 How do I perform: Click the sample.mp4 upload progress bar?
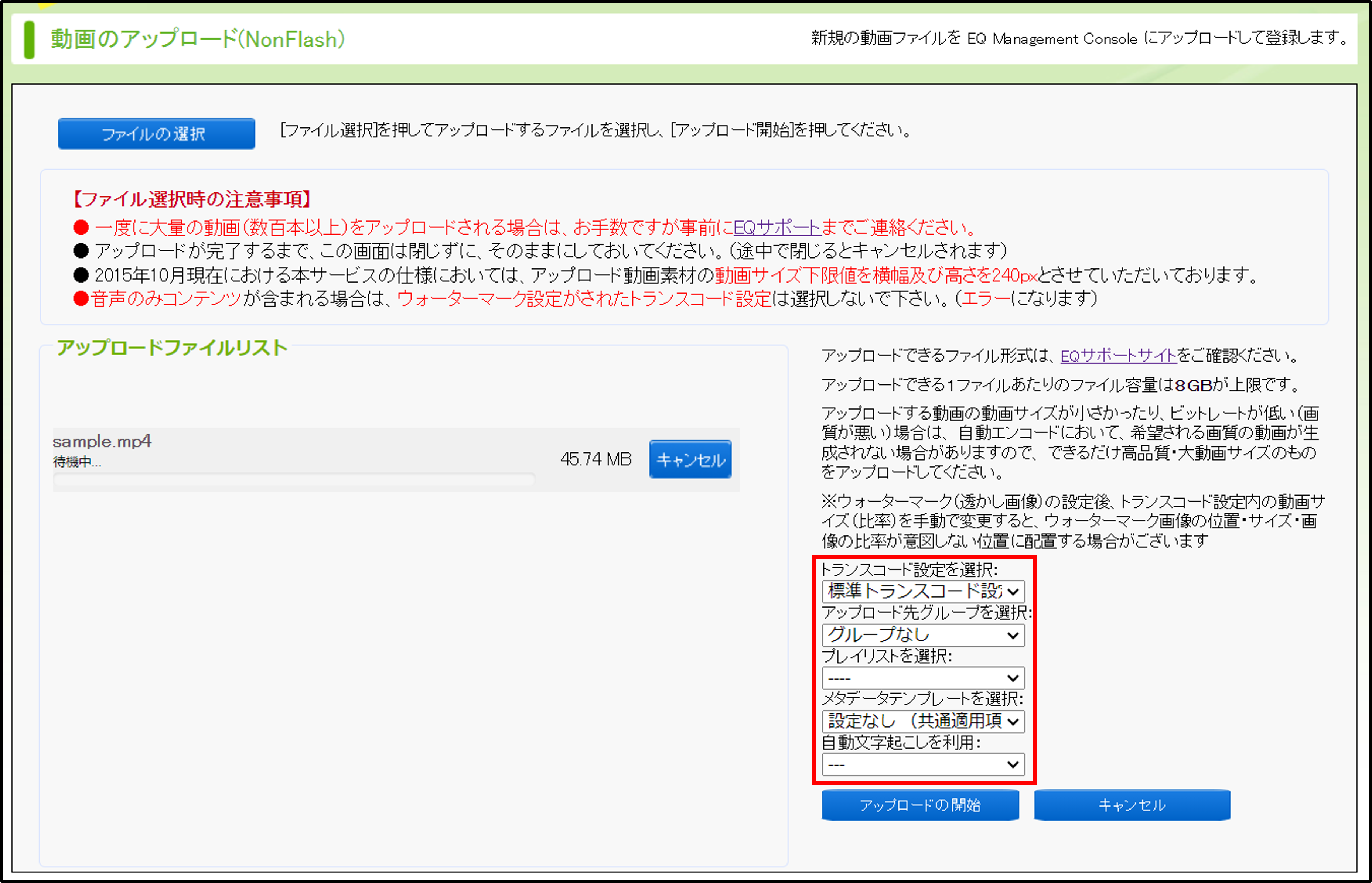click(x=294, y=479)
